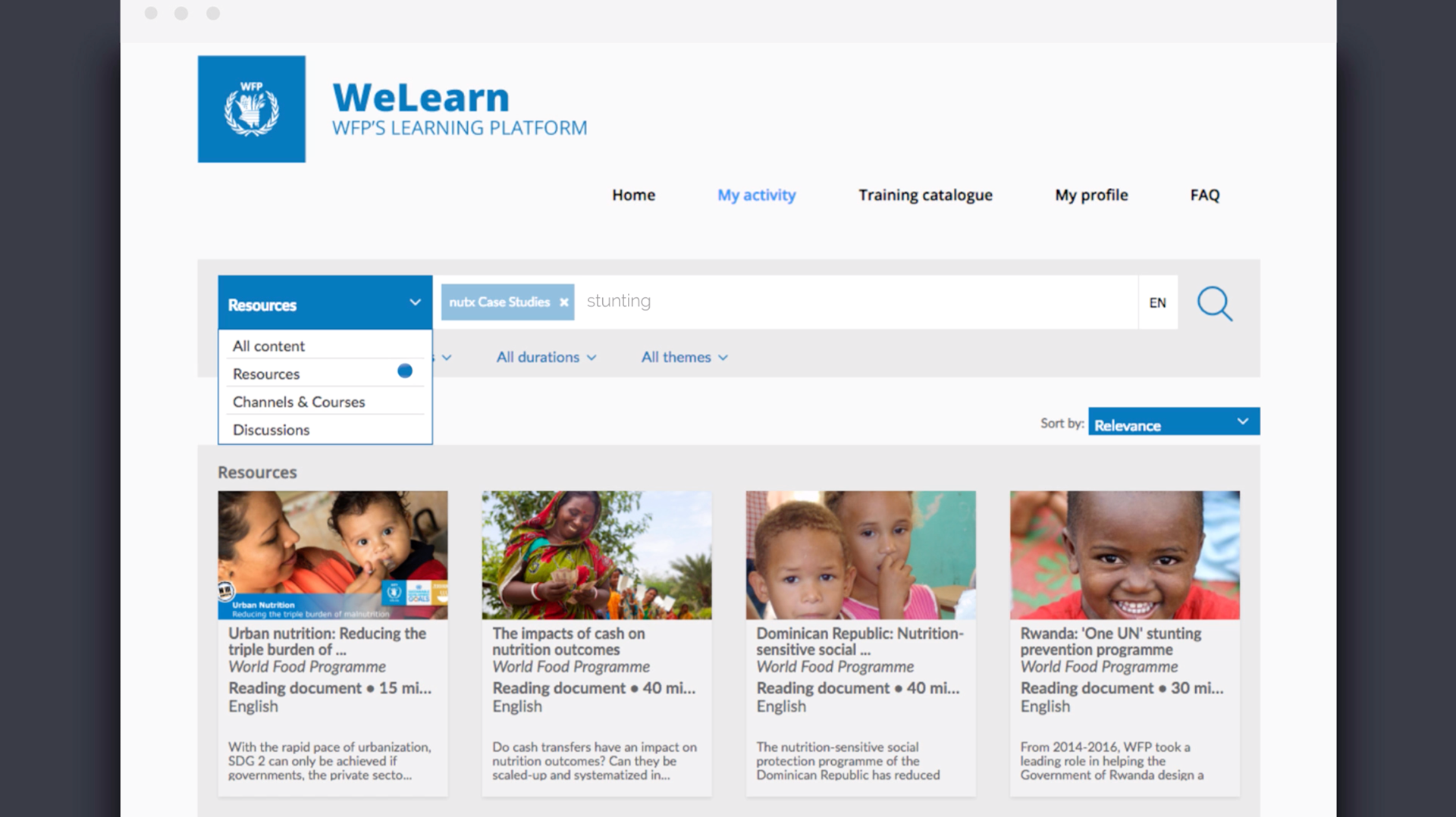Viewport: 1456px width, 817px height.
Task: Open the Relevance sort dropdown
Action: click(x=1174, y=421)
